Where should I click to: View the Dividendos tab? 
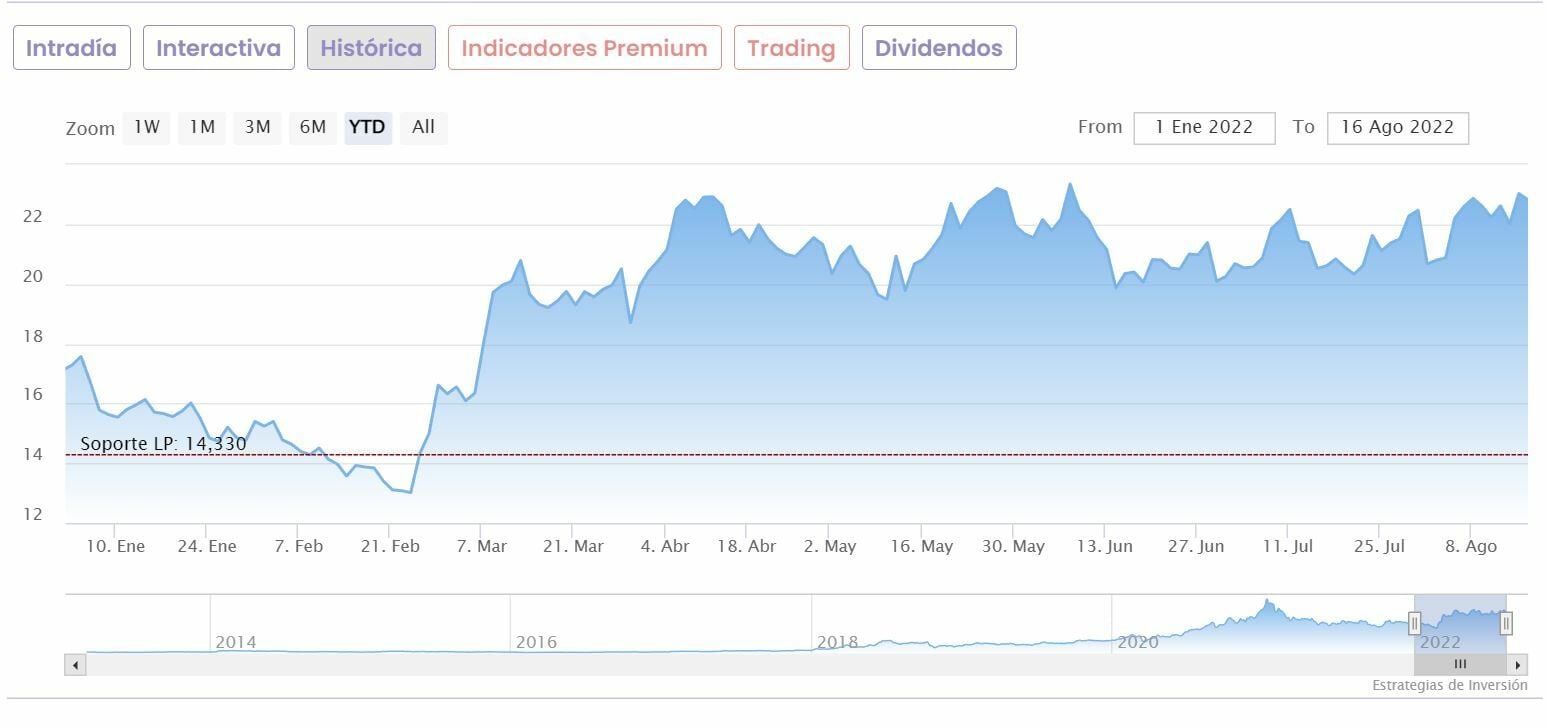(939, 48)
